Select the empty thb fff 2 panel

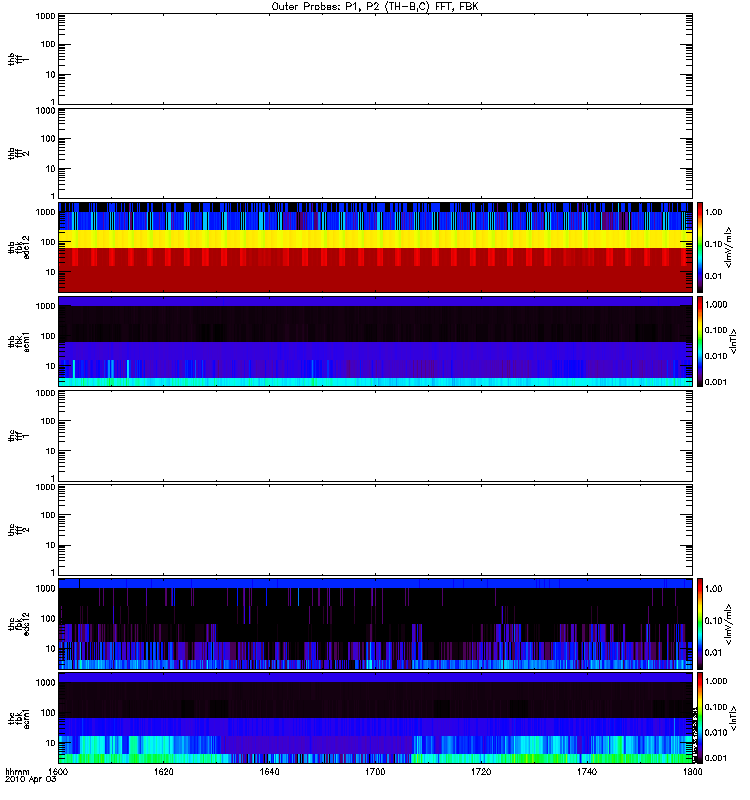tap(375, 154)
